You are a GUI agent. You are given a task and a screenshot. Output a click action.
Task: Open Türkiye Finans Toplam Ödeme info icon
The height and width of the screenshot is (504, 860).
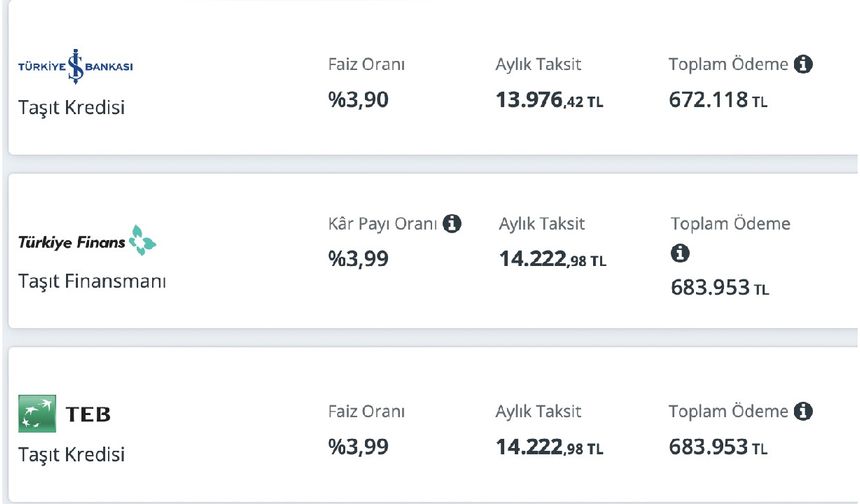(x=680, y=254)
